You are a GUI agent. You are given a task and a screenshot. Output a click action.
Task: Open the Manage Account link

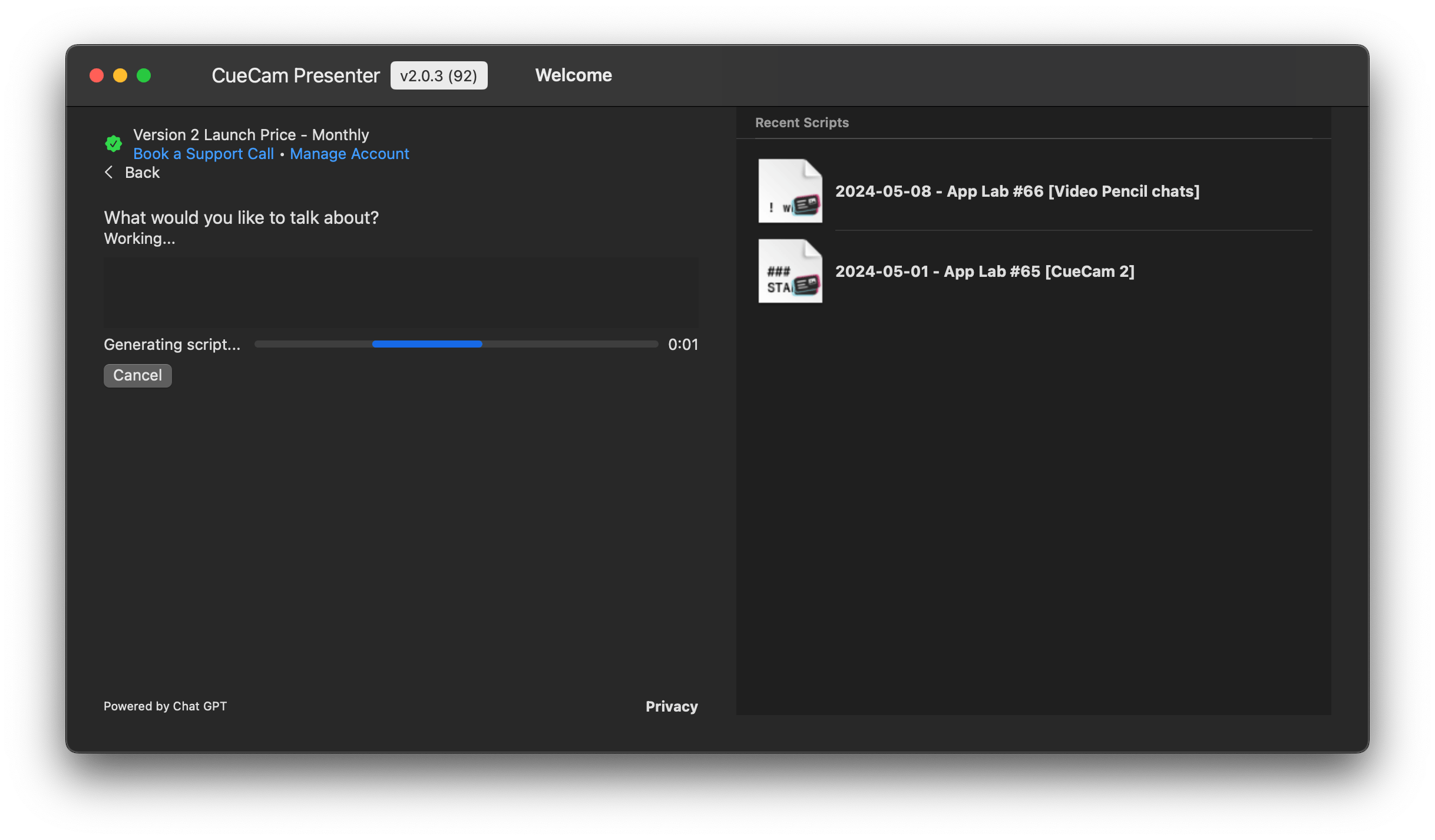coord(349,154)
